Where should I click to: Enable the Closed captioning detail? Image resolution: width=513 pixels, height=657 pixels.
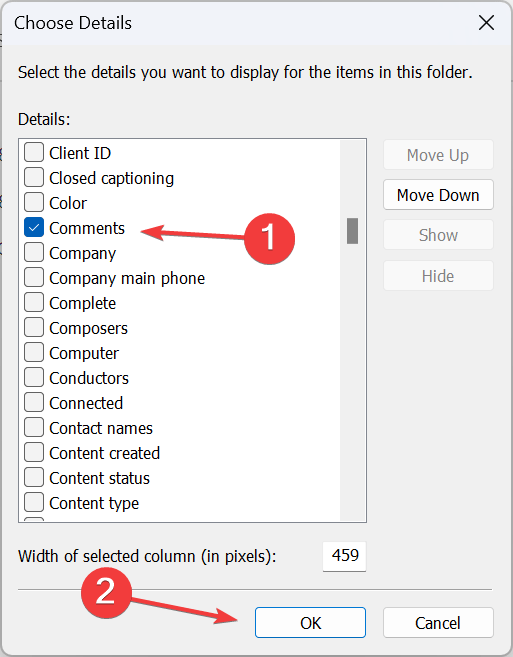tap(34, 177)
